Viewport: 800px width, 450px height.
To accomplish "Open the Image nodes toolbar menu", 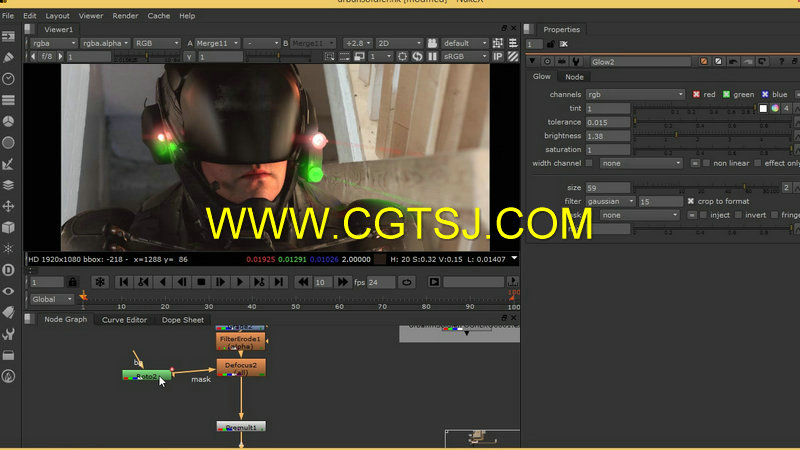I will tap(8, 37).
